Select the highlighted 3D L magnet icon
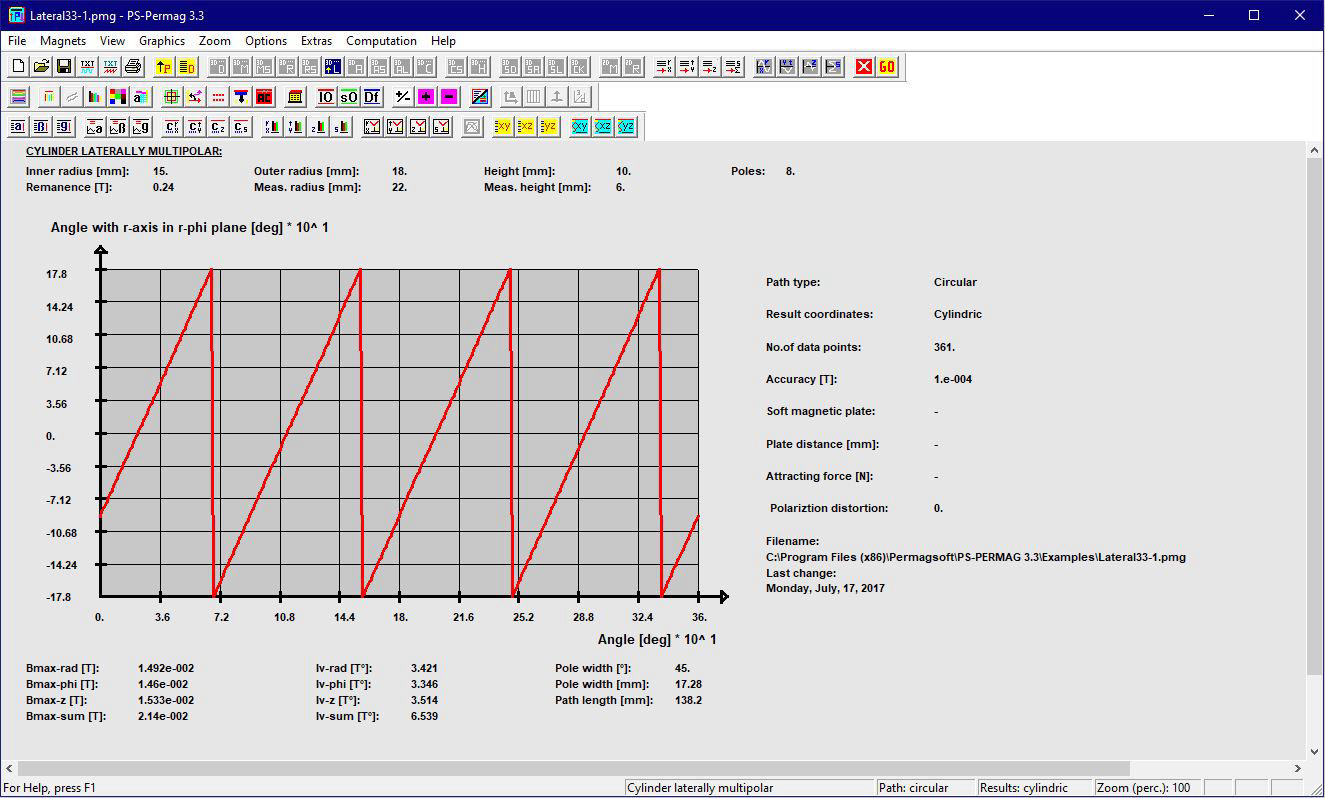Viewport: 1325px width, 798px height. click(333, 67)
